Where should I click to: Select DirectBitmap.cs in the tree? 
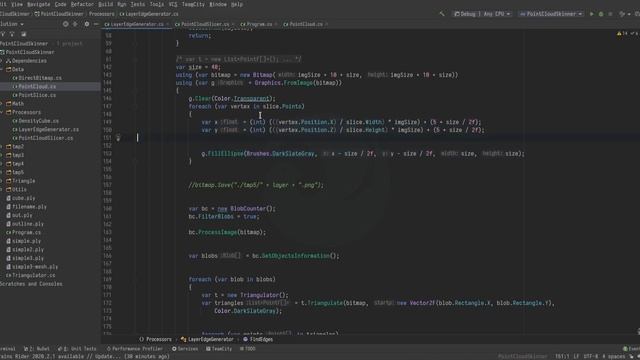[37, 78]
